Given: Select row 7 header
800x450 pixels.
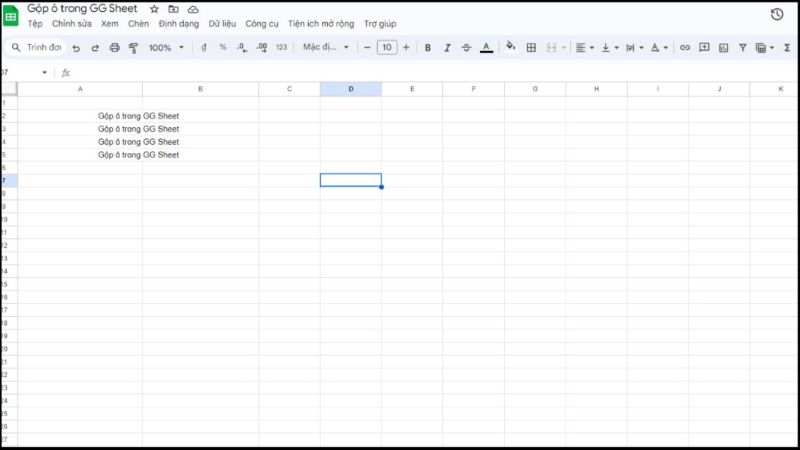Looking at the screenshot, I should 9,181.
